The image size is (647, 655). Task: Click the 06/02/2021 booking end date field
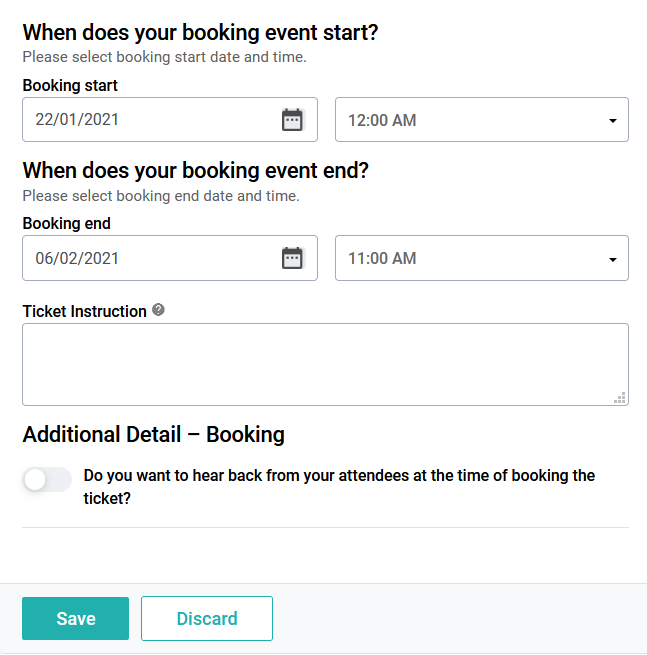point(170,258)
